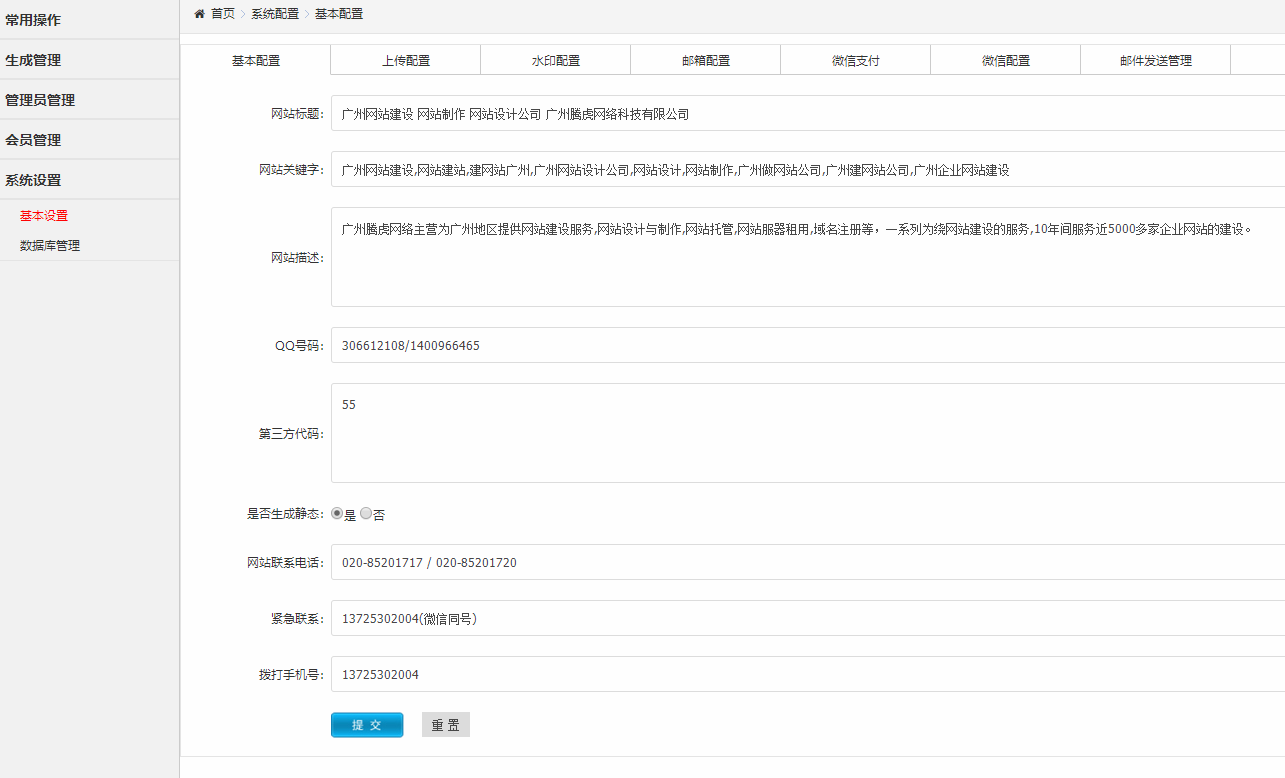Click the 提交 submit button
Image resolution: width=1285 pixels, height=778 pixels.
pyautogui.click(x=366, y=724)
